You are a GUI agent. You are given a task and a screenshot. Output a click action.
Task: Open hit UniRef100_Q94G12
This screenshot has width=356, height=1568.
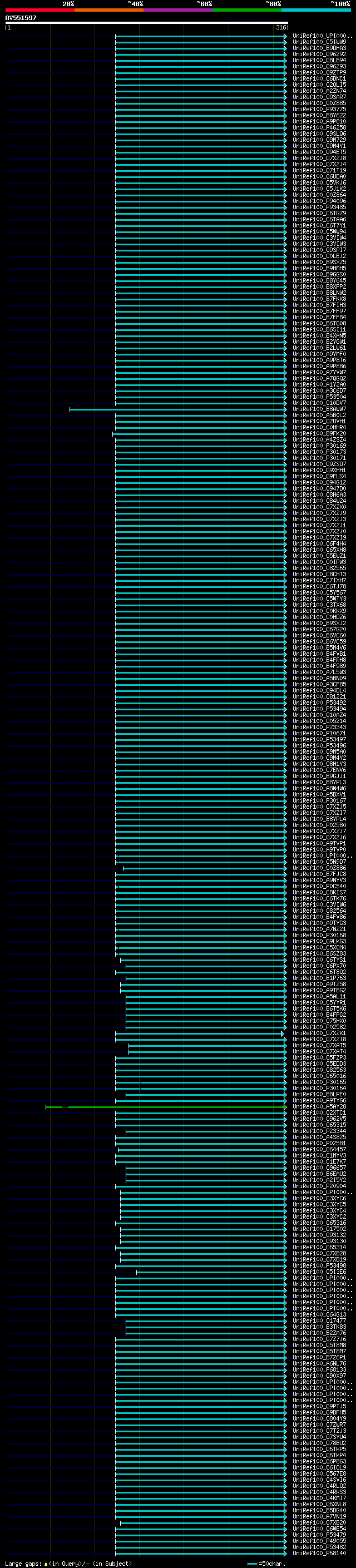[x=319, y=482]
